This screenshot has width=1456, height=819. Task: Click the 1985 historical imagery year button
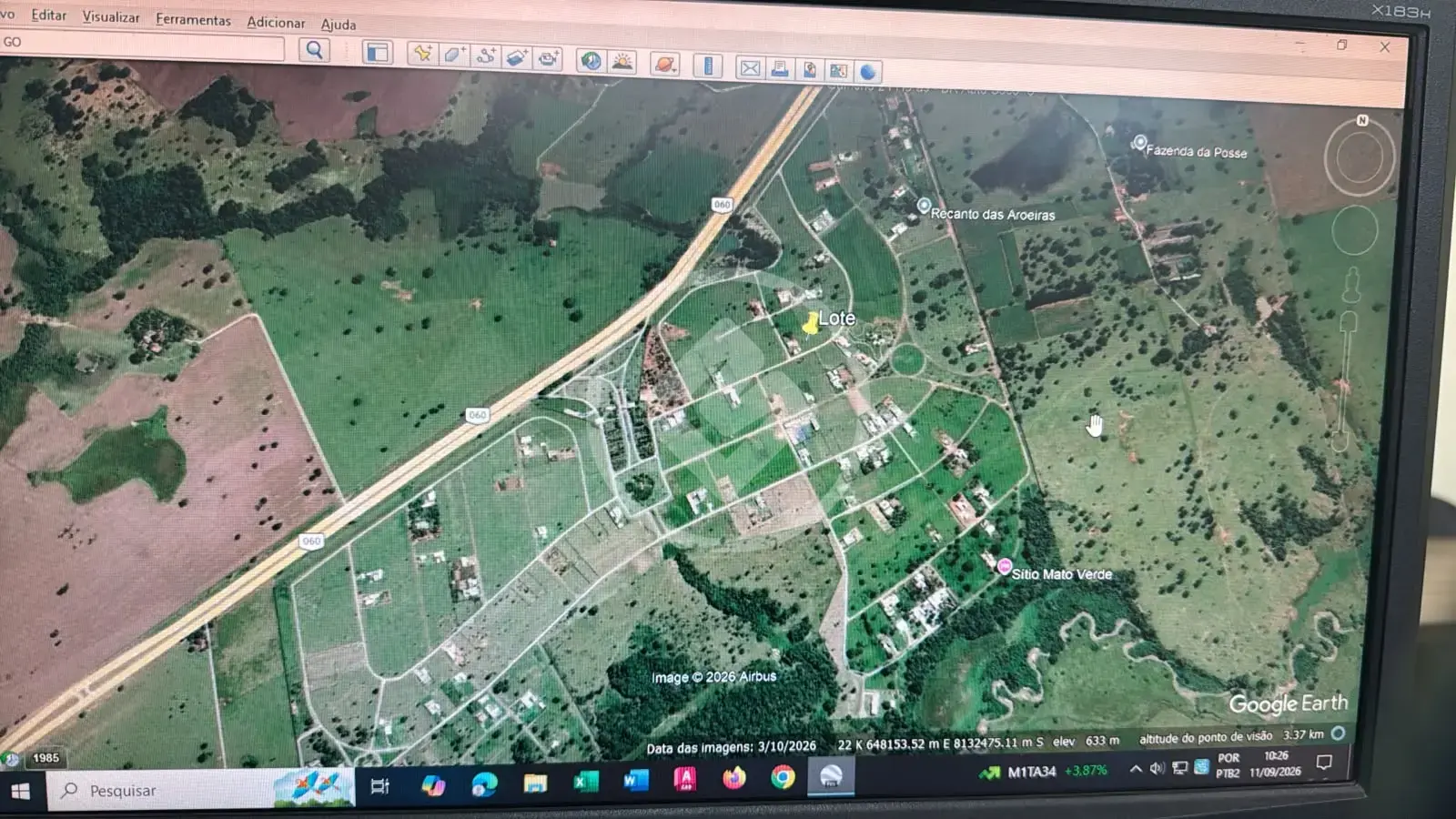[x=45, y=758]
